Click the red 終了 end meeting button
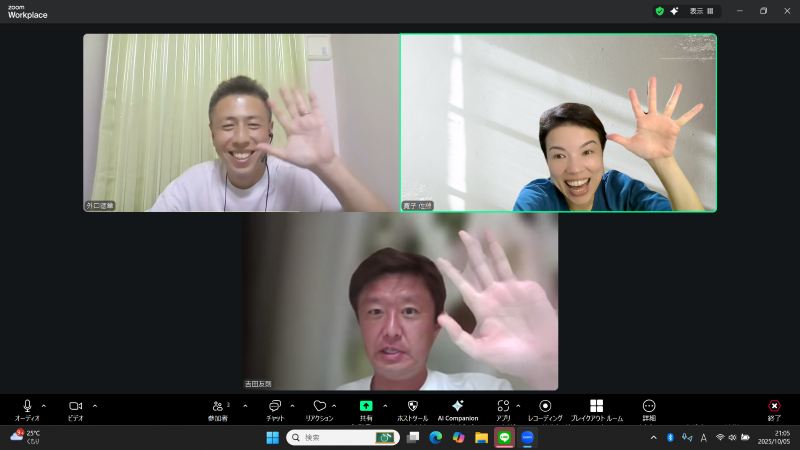Image resolution: width=800 pixels, height=450 pixels. (774, 406)
